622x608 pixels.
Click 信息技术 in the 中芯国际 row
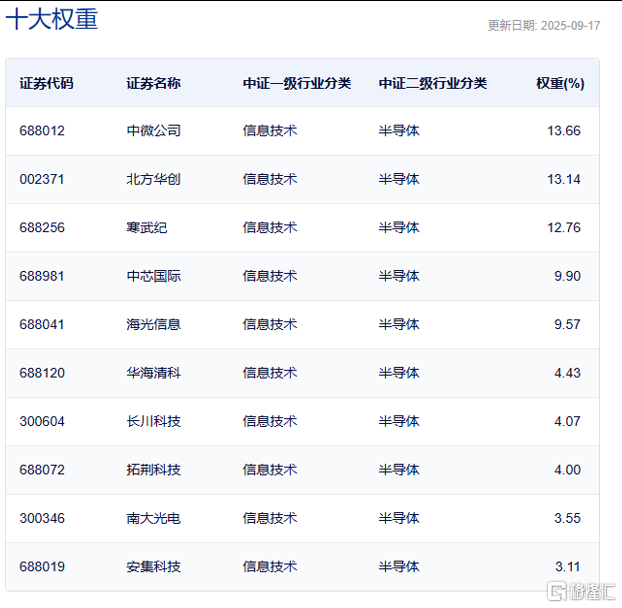point(270,276)
